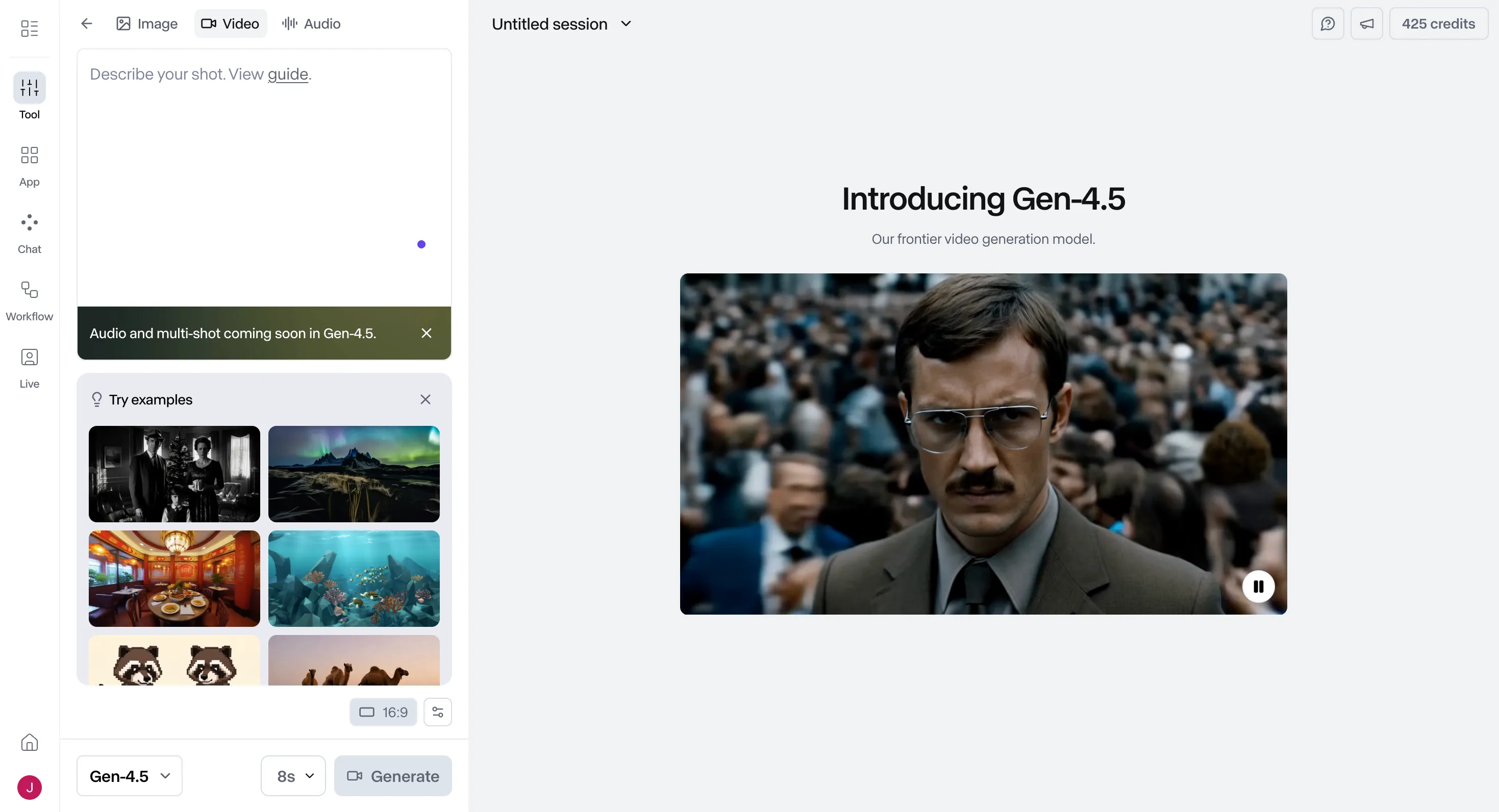1499x812 pixels.
Task: Open the prompt guide link
Action: (287, 74)
